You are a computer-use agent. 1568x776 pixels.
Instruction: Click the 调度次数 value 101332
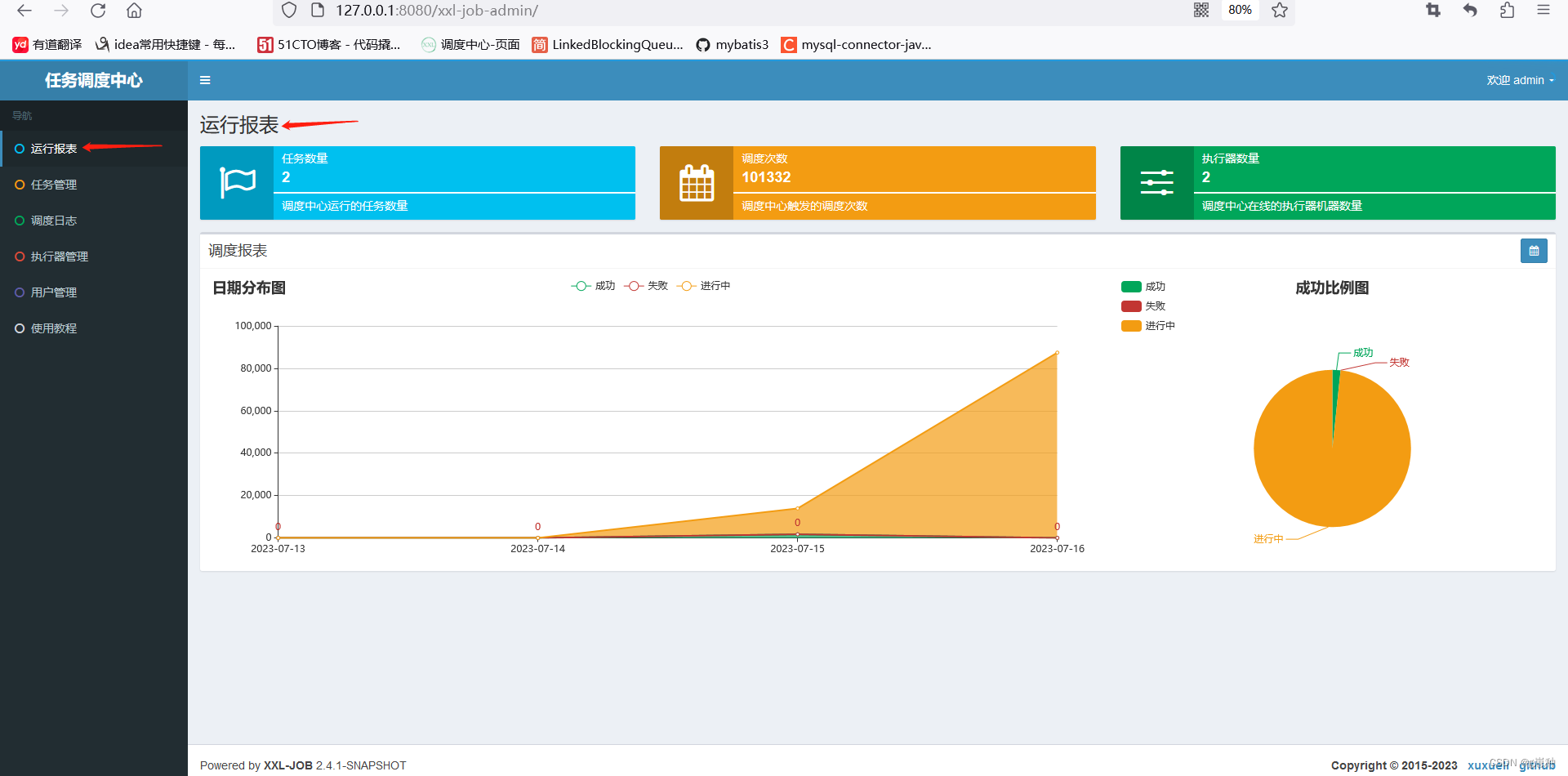[766, 177]
